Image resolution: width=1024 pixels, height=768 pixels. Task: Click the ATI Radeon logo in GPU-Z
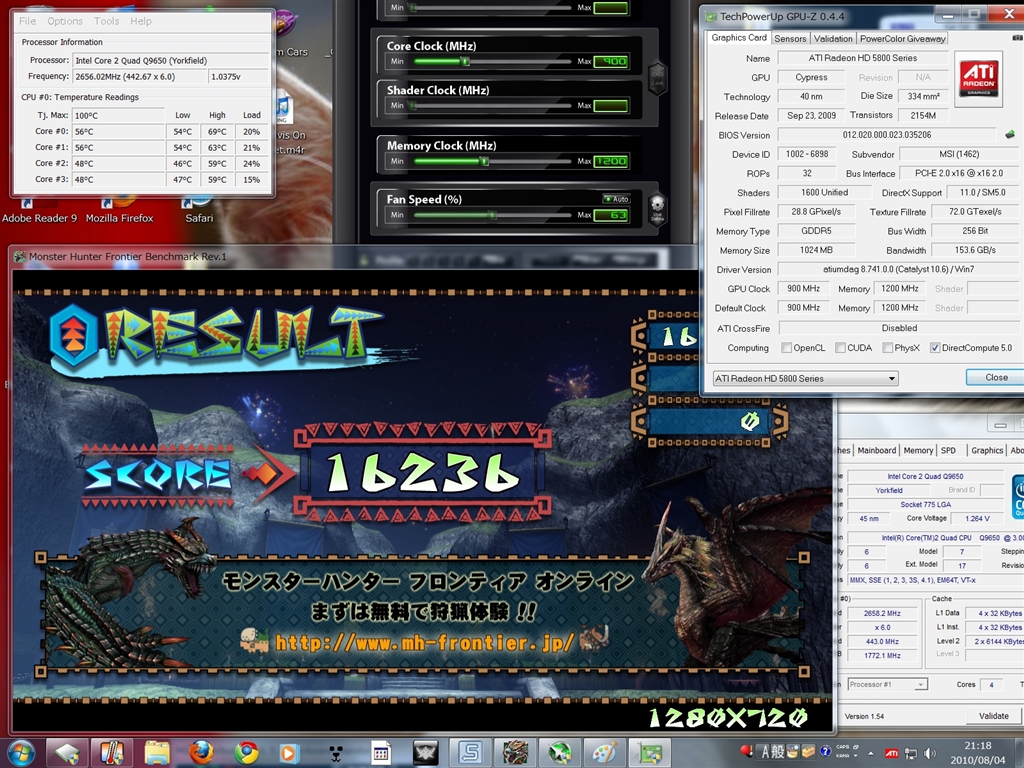click(x=977, y=79)
